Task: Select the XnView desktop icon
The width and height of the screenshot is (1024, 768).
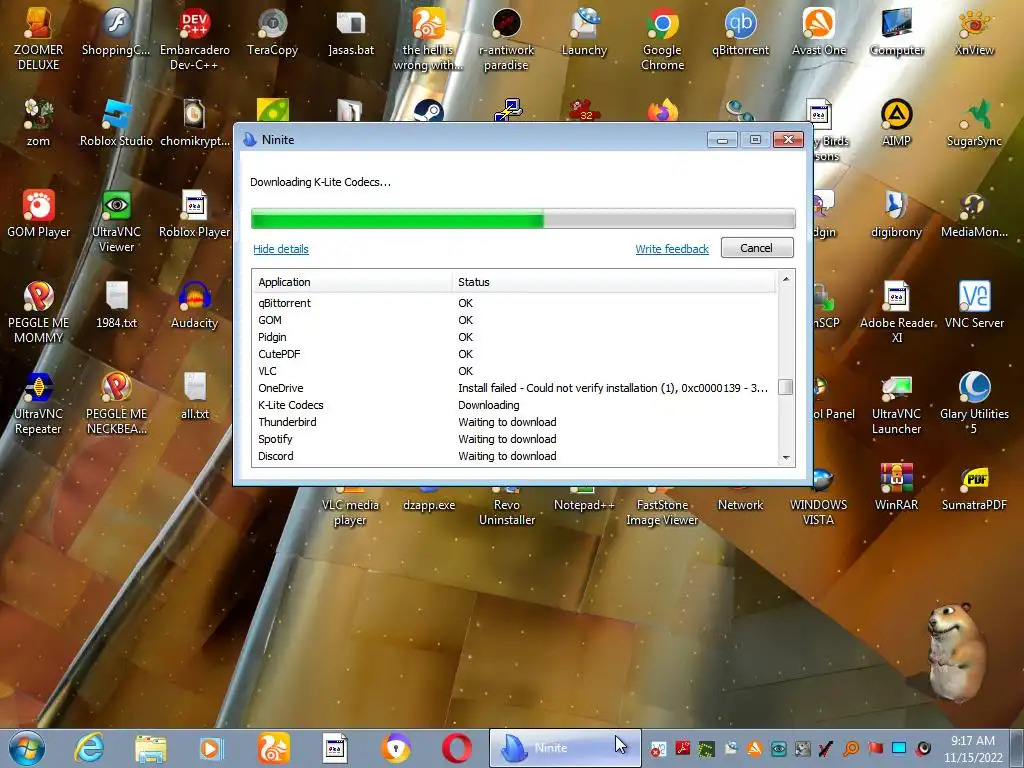Action: point(974,33)
